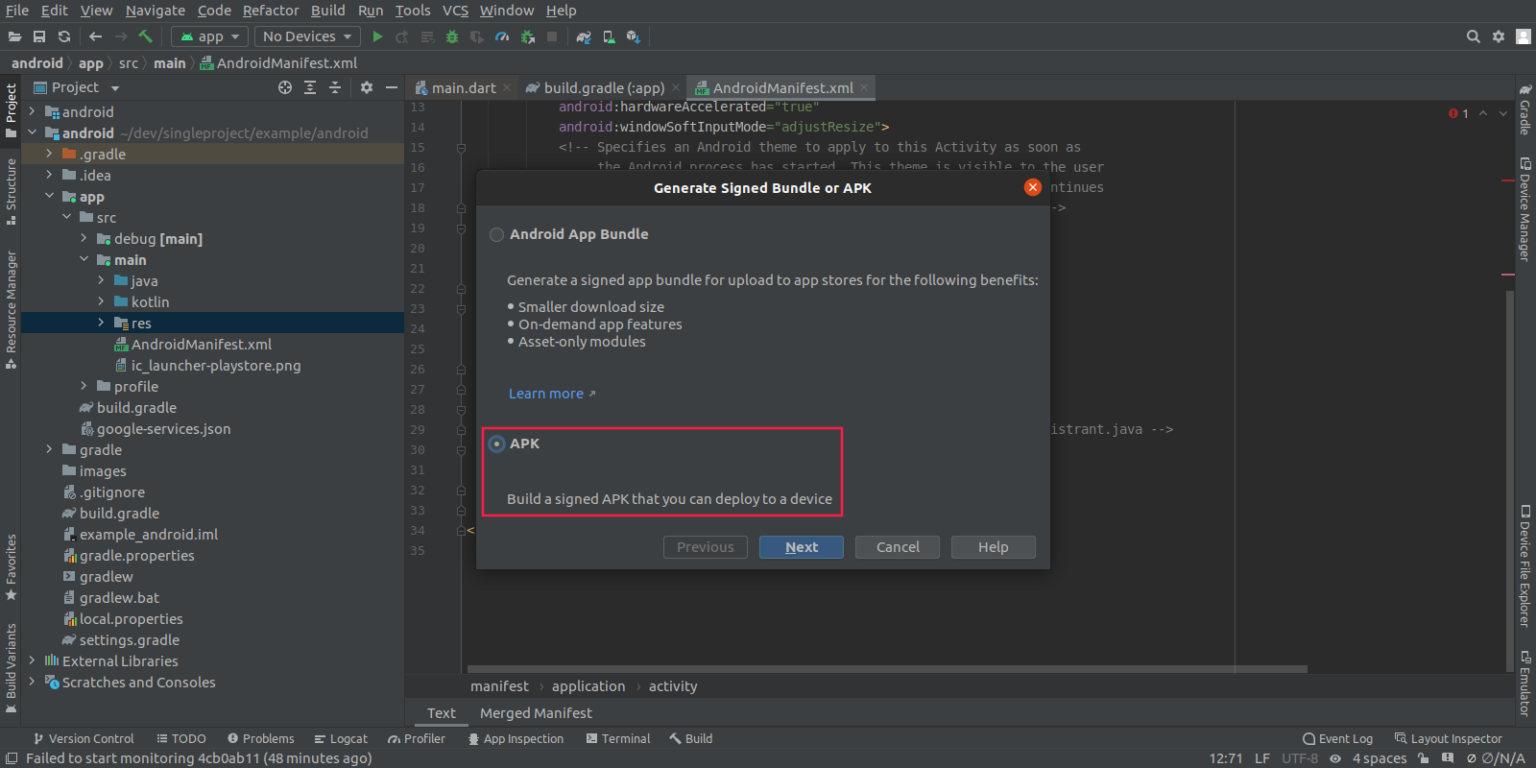1536x768 pixels.
Task: Open the SDK Manager toolbar icon
Action: [x=633, y=37]
